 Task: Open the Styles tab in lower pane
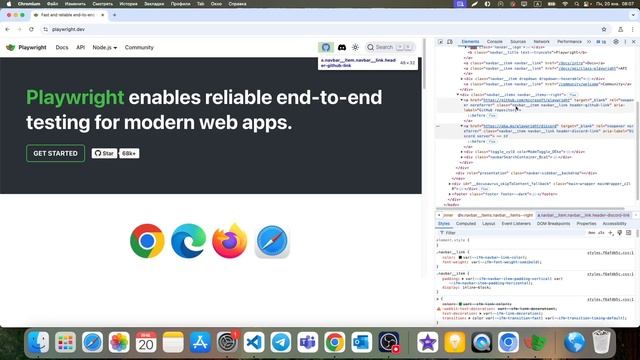(444, 224)
